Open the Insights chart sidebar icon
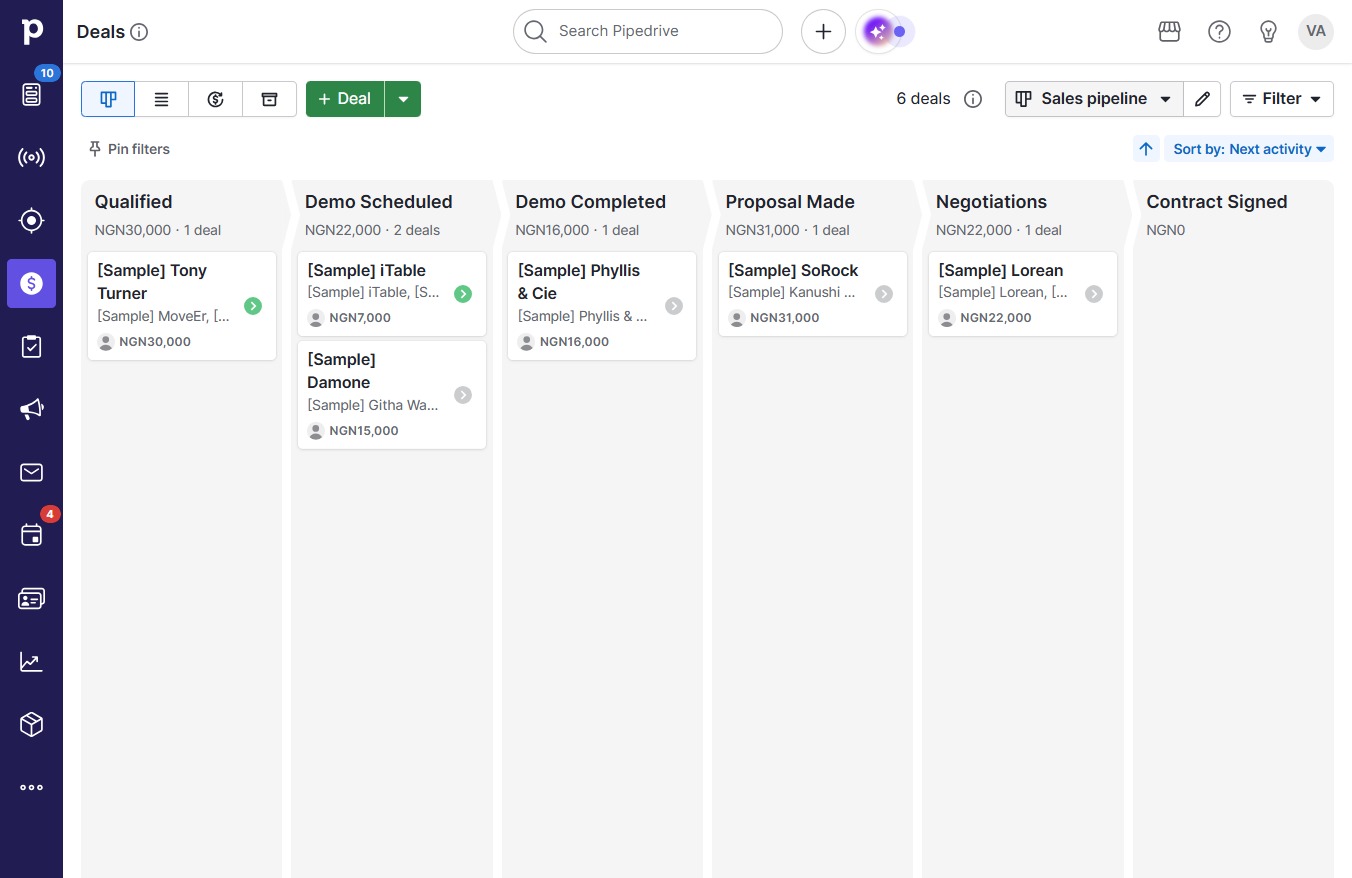This screenshot has width=1352, height=878. (x=32, y=661)
